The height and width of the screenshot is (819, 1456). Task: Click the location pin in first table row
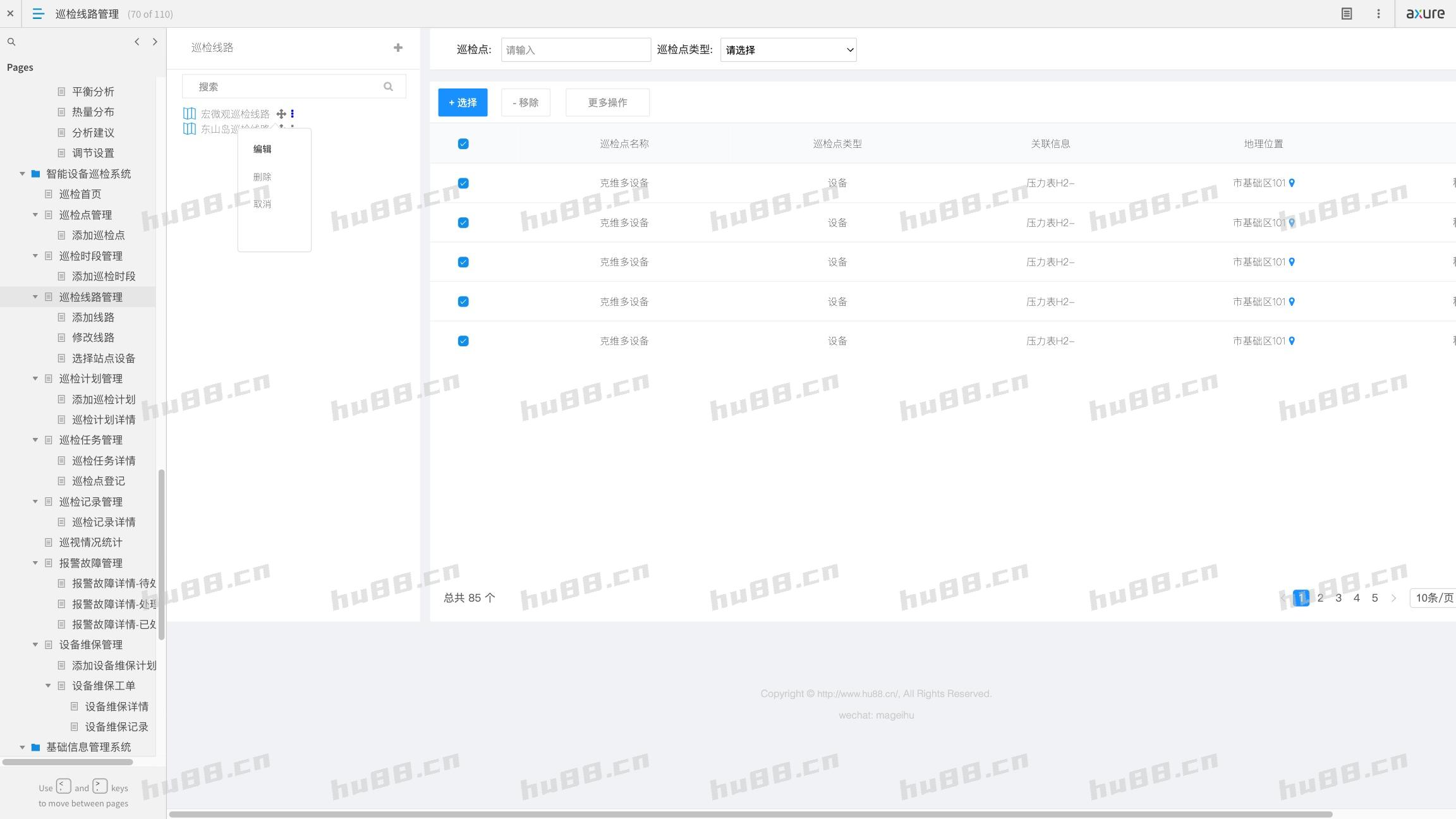(x=1292, y=183)
